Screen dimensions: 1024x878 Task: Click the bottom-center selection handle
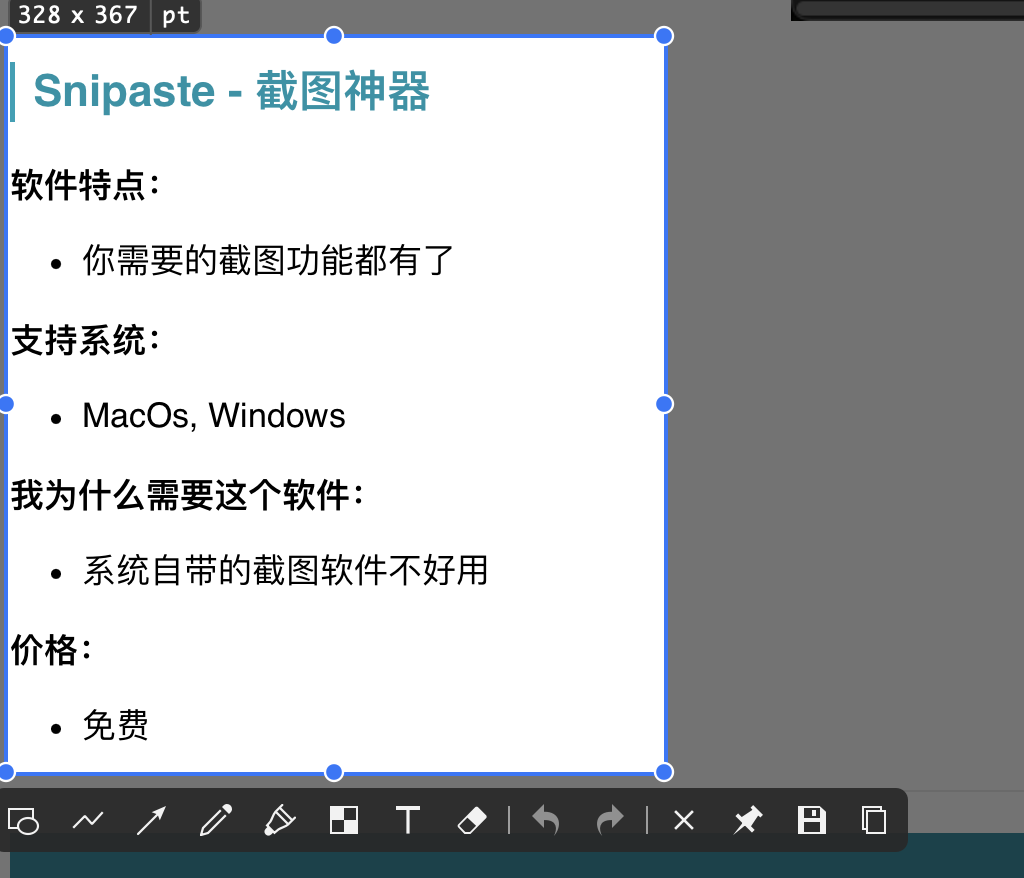click(x=334, y=773)
